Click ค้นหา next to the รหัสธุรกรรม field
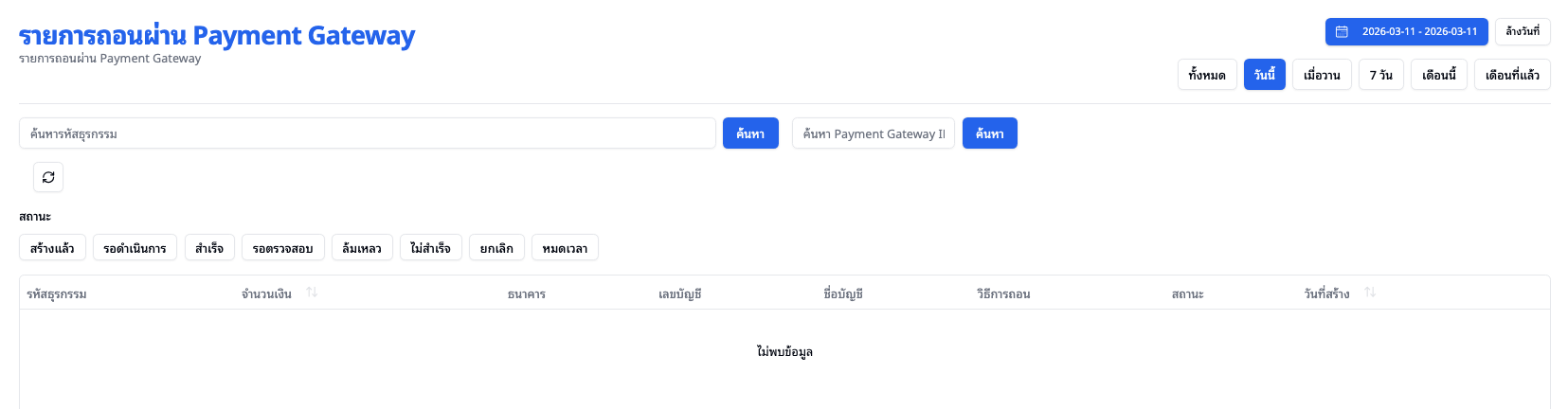 click(x=750, y=133)
